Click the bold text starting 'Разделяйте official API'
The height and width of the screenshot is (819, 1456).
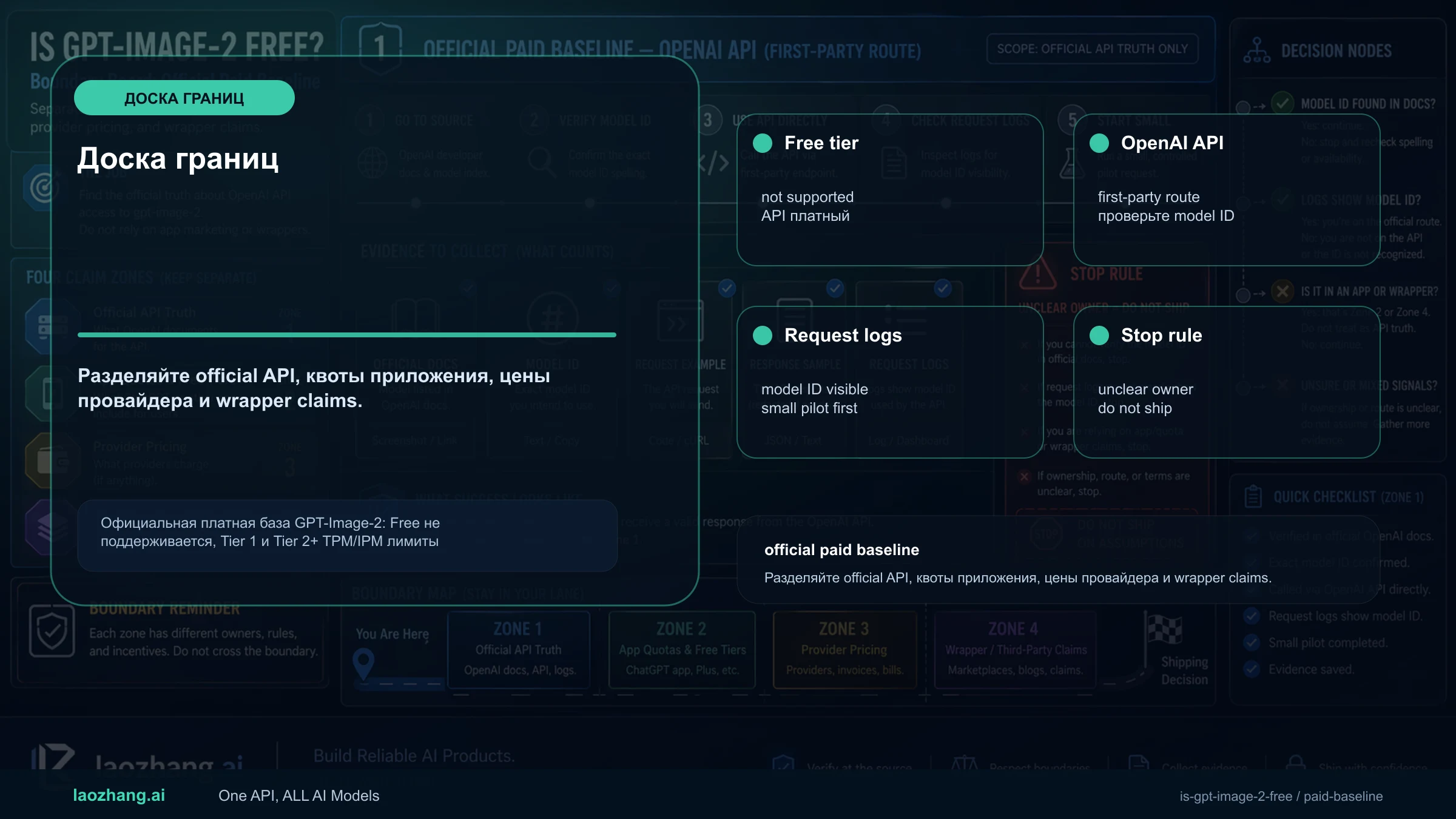click(x=314, y=388)
